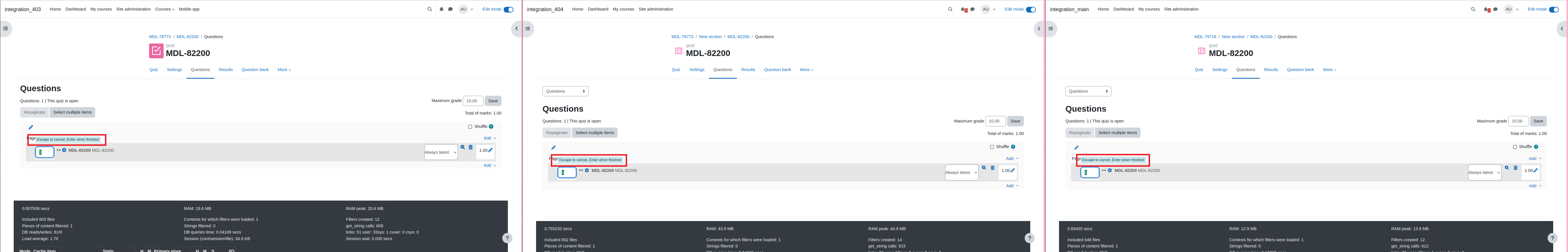This screenshot has width=1568, height=252.
Task: Open MDL-79718 breadcrumb link in integration_main
Action: point(1205,37)
